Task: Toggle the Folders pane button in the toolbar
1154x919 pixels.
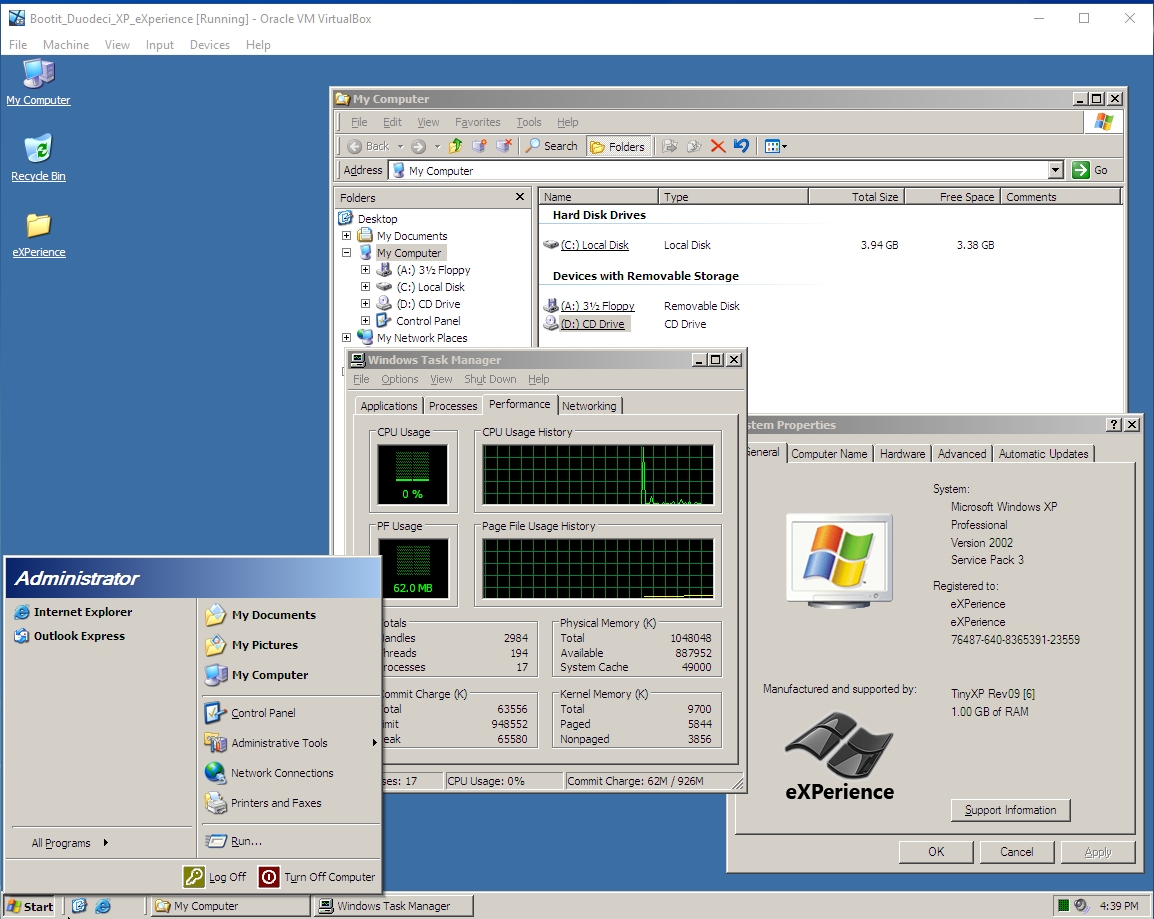Action: [x=618, y=146]
